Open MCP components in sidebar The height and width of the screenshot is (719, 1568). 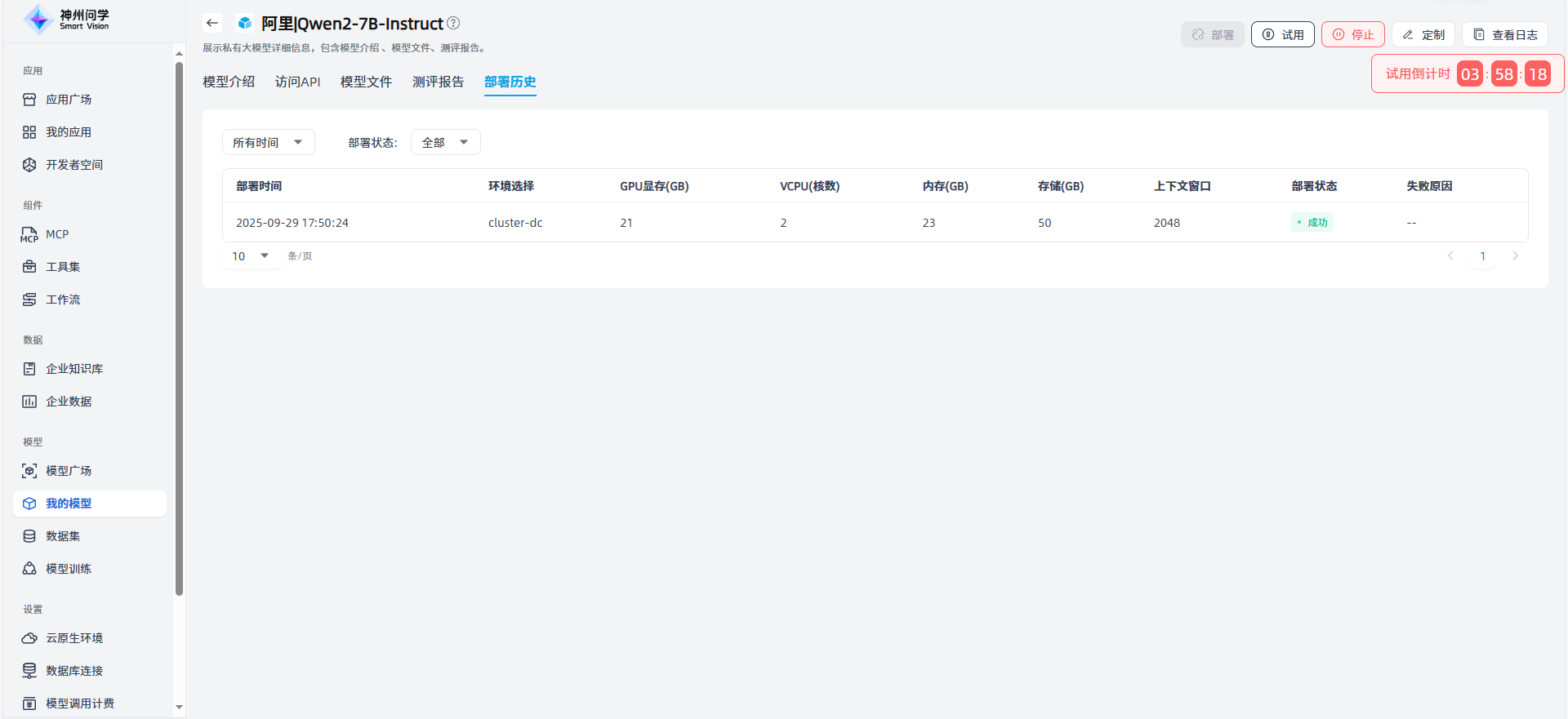click(57, 234)
